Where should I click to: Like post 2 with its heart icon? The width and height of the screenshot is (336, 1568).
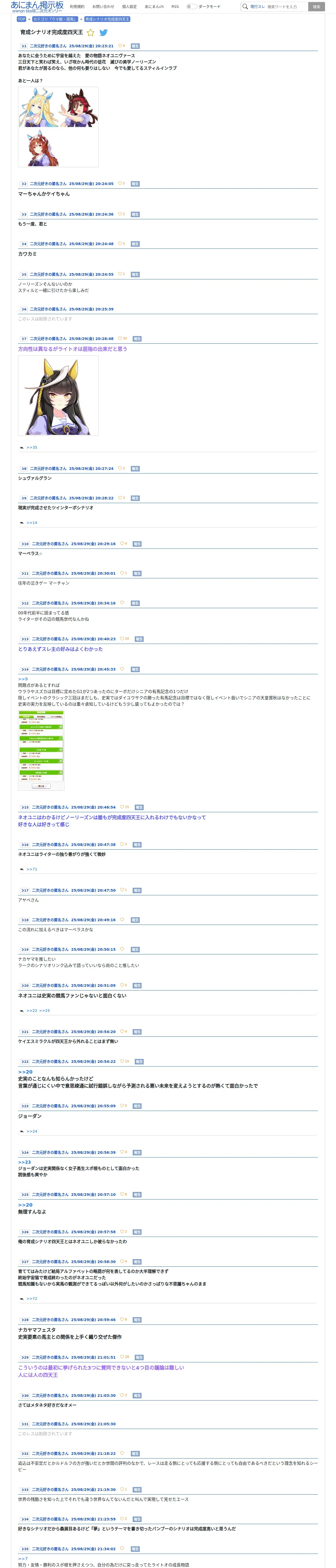(x=120, y=183)
